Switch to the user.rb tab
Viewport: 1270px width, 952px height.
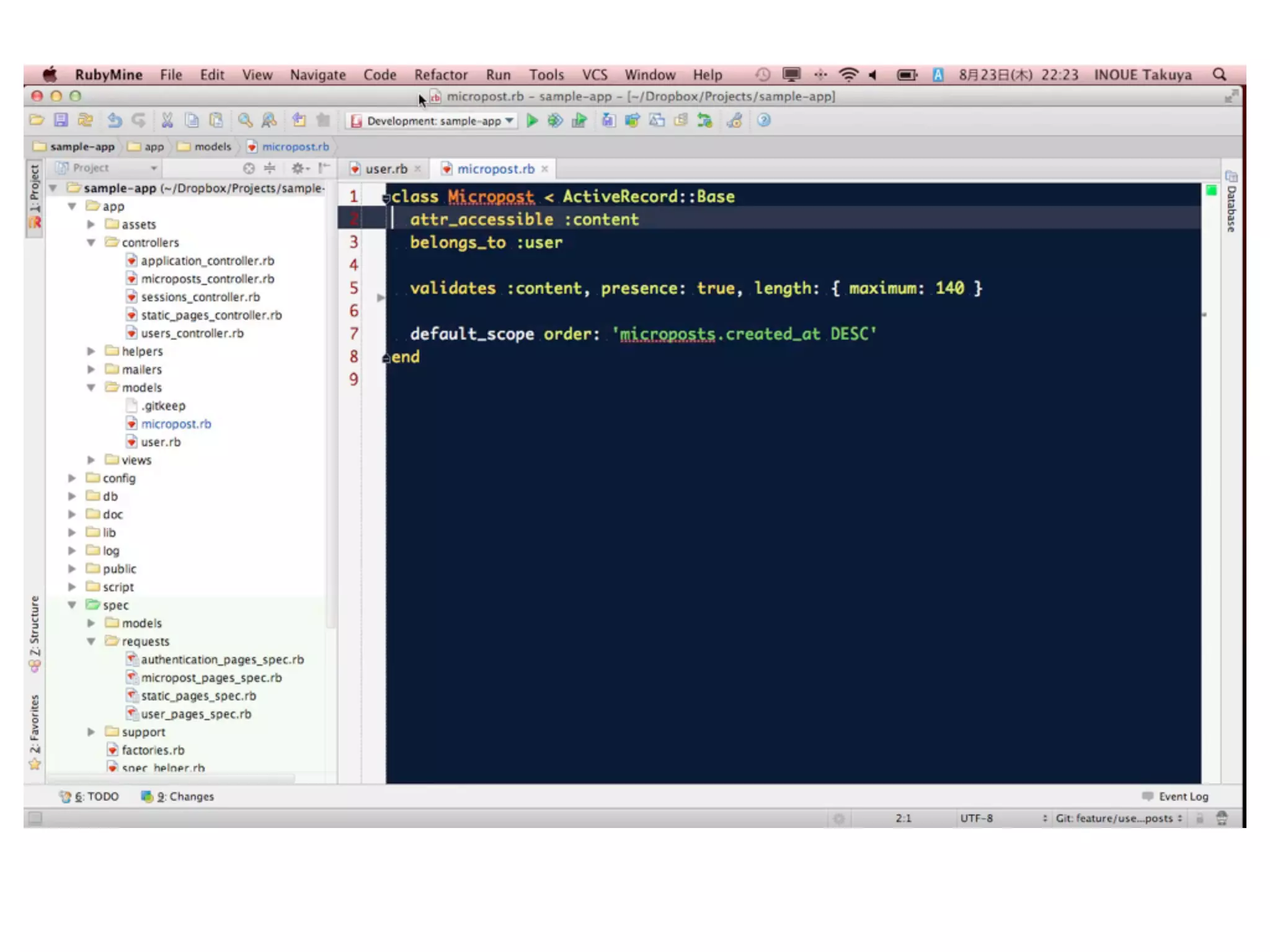click(386, 169)
